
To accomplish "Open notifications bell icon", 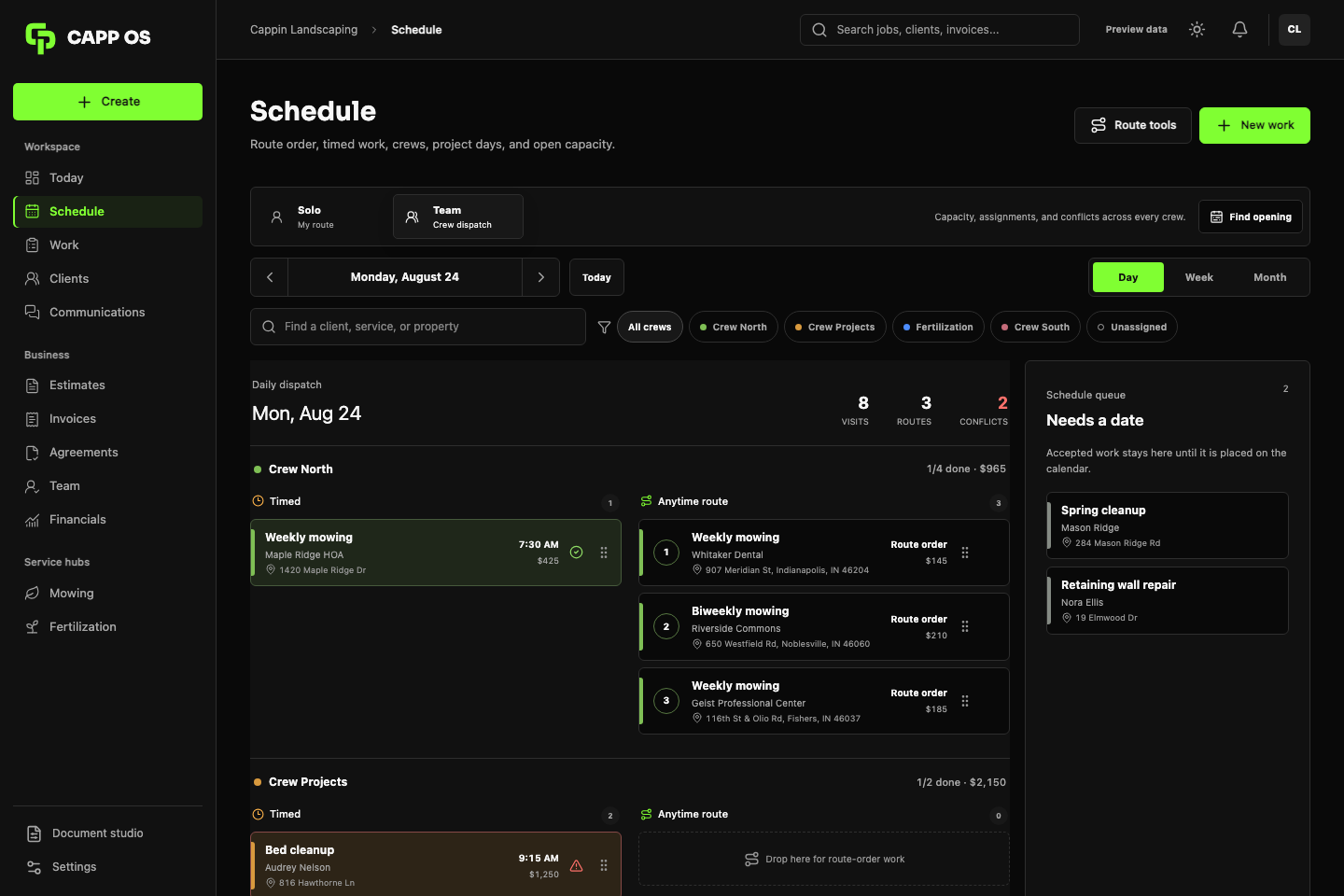I will [x=1239, y=30].
